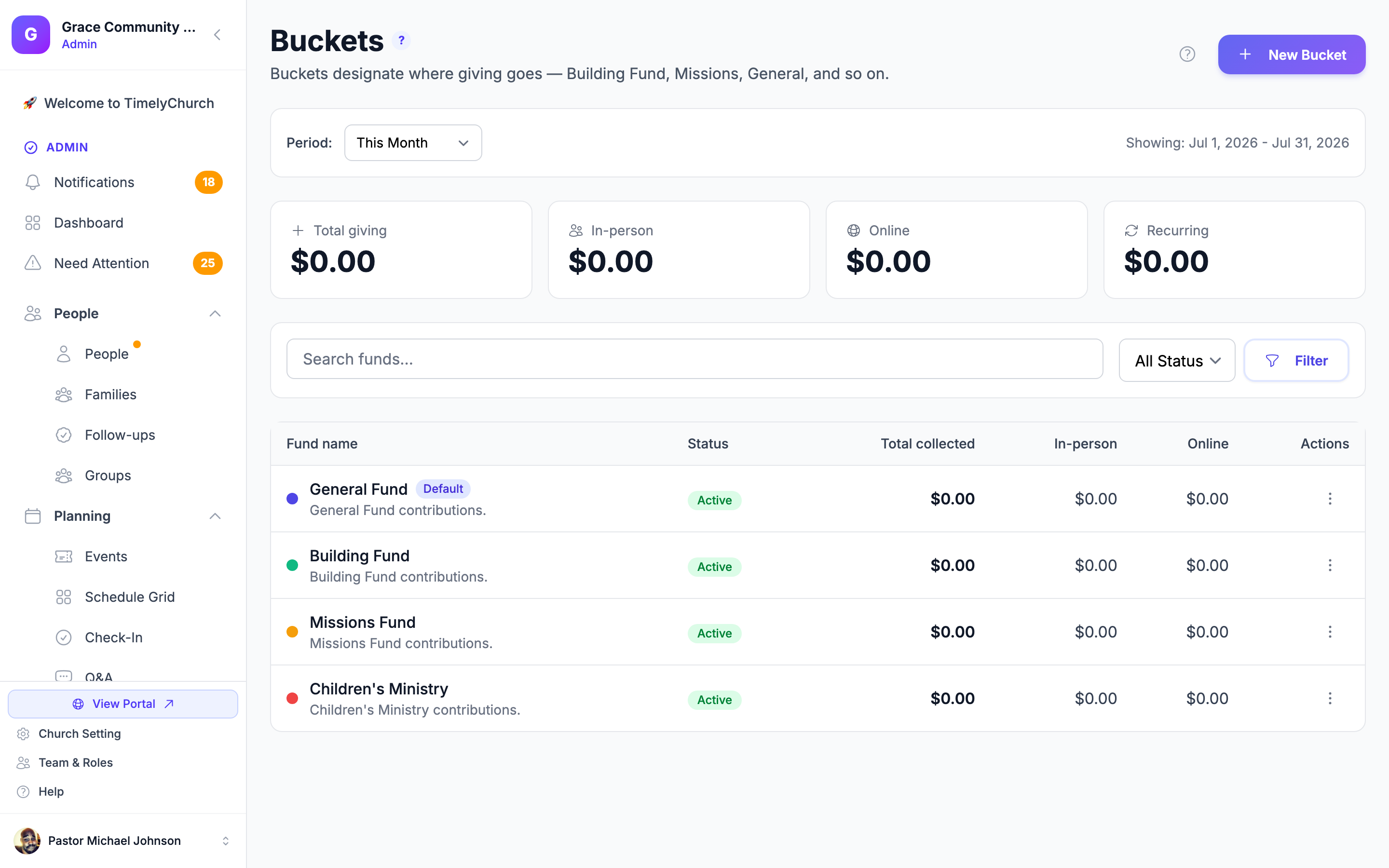Click the In-person summary card

[x=679, y=250]
